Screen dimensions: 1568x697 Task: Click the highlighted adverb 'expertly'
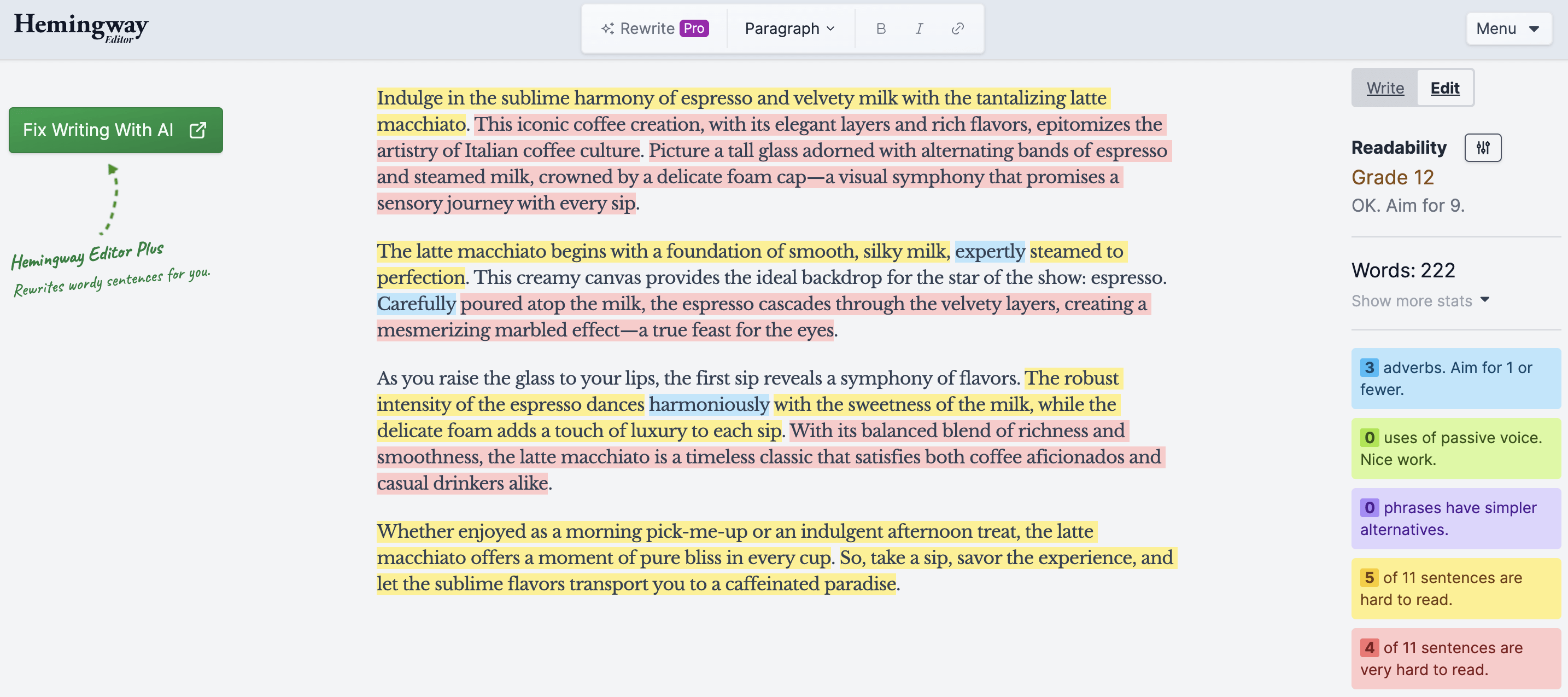click(x=990, y=251)
